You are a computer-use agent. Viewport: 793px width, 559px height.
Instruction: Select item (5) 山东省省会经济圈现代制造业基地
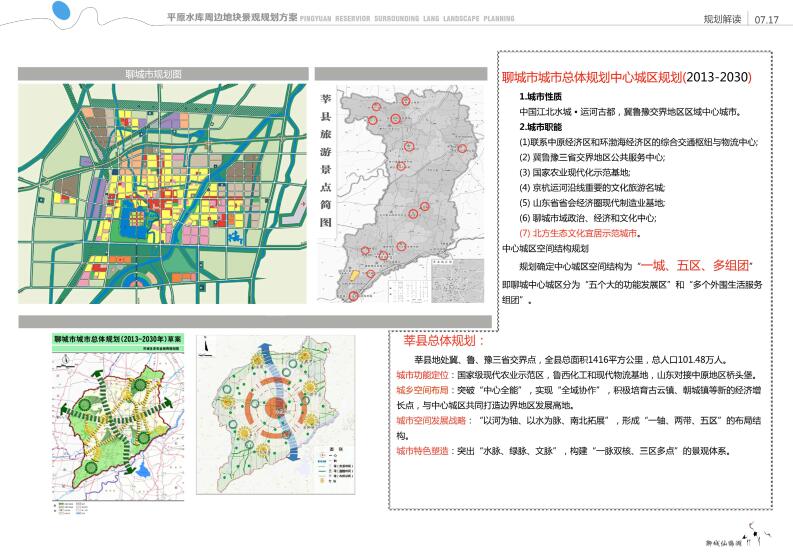[x=592, y=203]
